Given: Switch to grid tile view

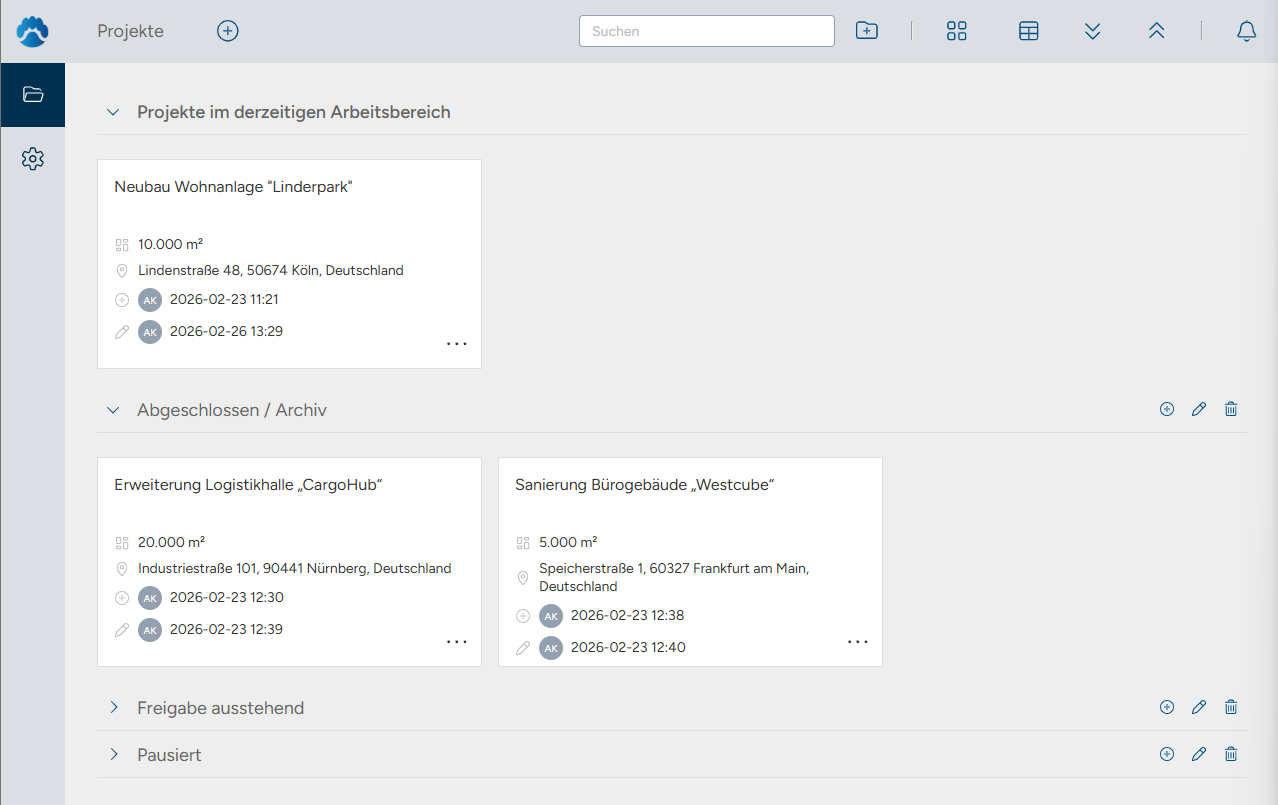Looking at the screenshot, I should click(957, 31).
